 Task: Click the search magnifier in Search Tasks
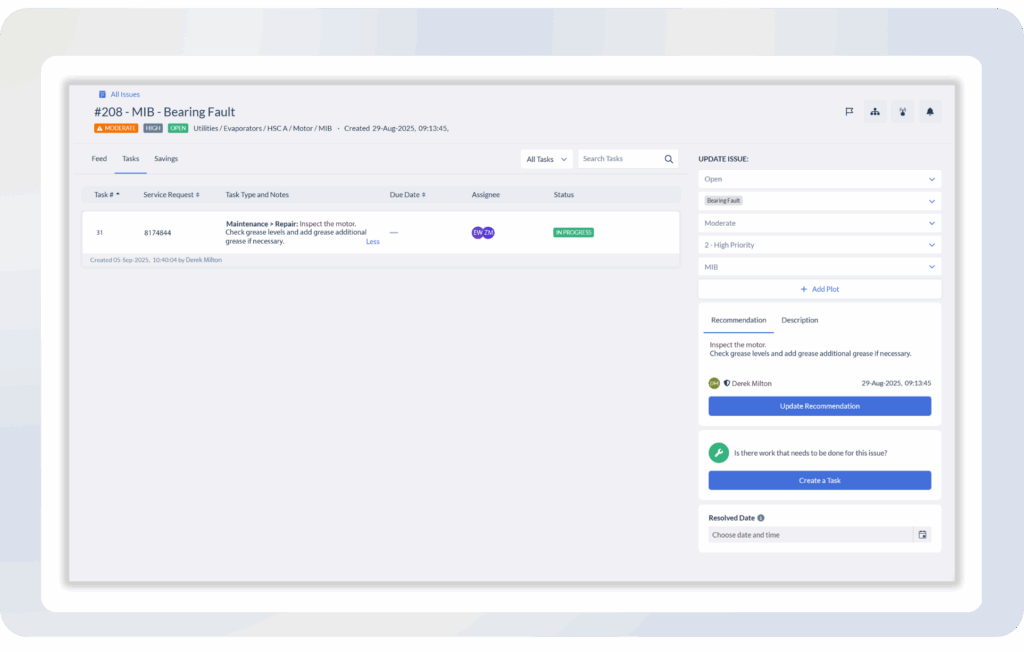668,158
